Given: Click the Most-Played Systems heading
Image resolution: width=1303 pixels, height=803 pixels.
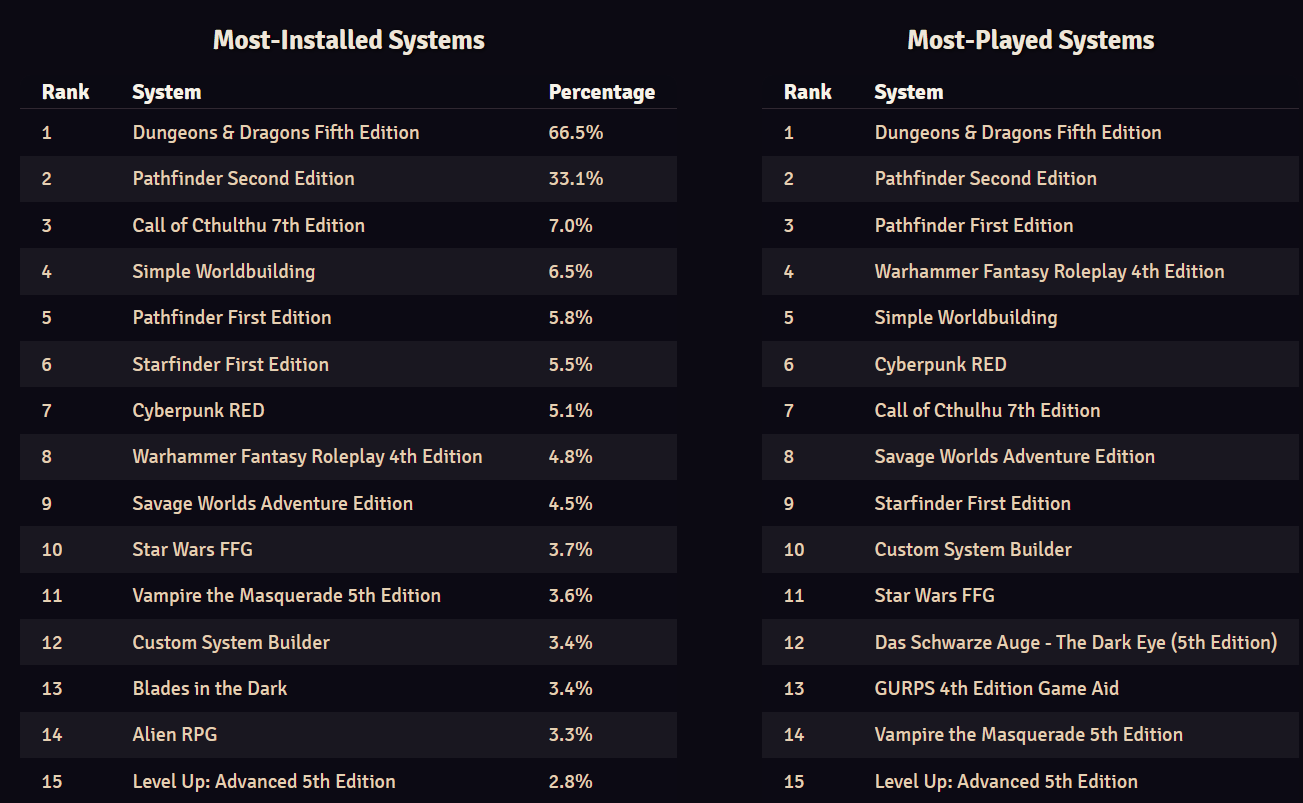Looking at the screenshot, I should tap(1030, 41).
